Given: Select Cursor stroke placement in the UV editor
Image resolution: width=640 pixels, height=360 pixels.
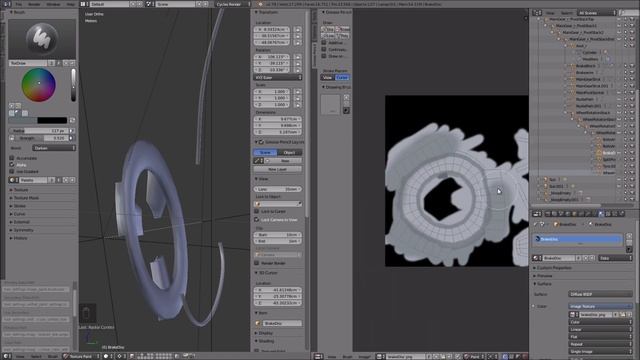Looking at the screenshot, I should pyautogui.click(x=342, y=78).
